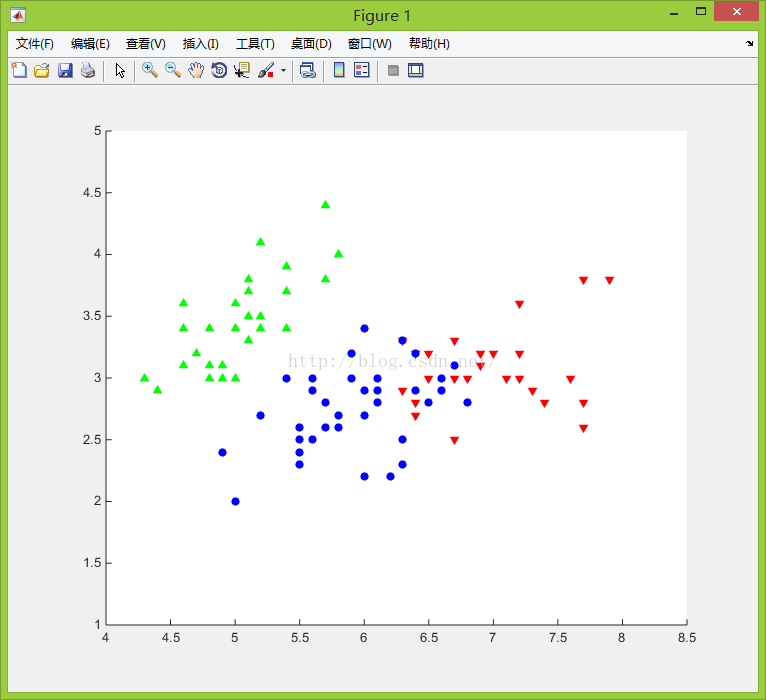The image size is (766, 700).
Task: Open the 查看(V) menu
Action: coord(146,44)
